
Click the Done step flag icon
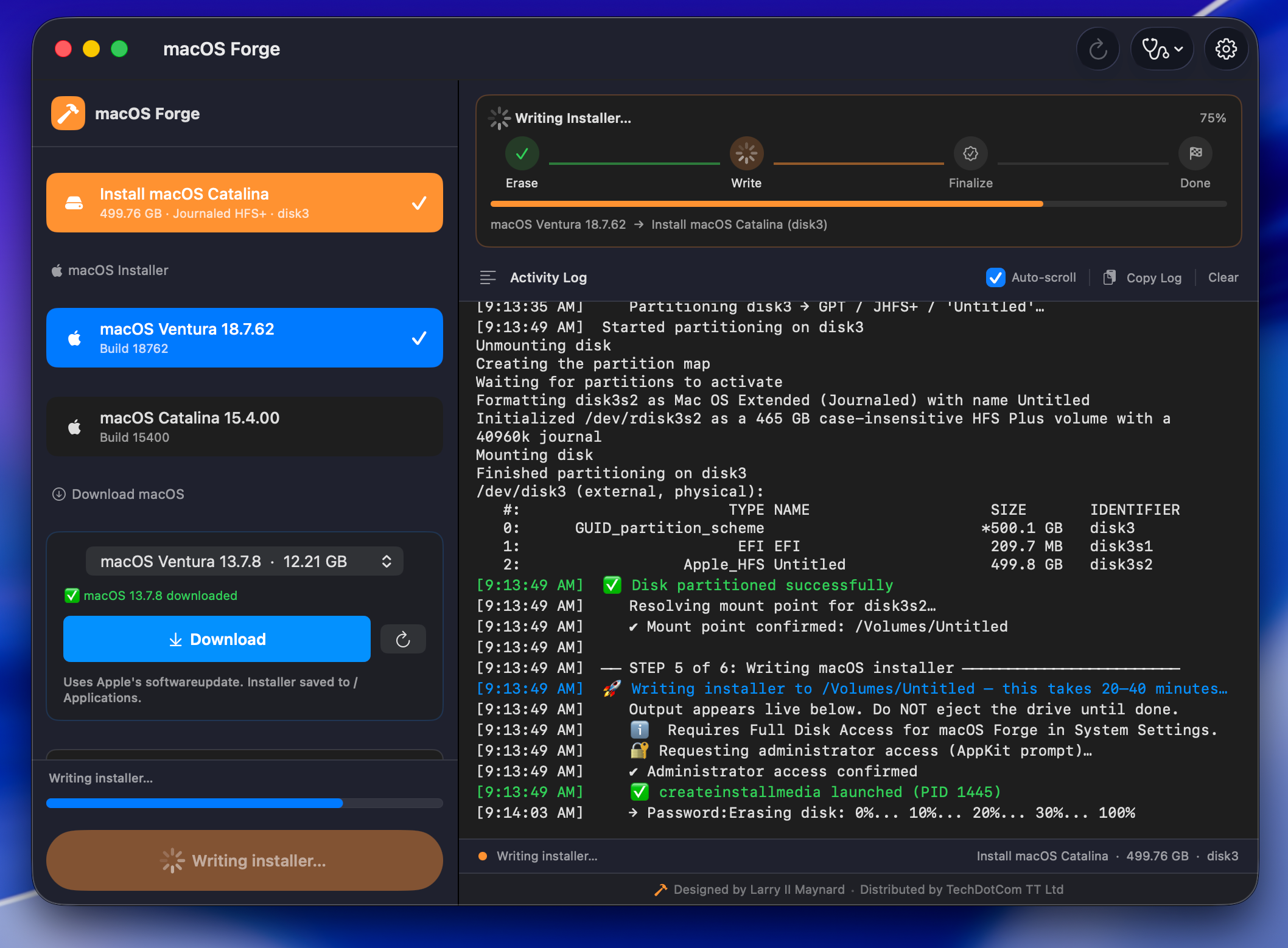coord(1195,153)
